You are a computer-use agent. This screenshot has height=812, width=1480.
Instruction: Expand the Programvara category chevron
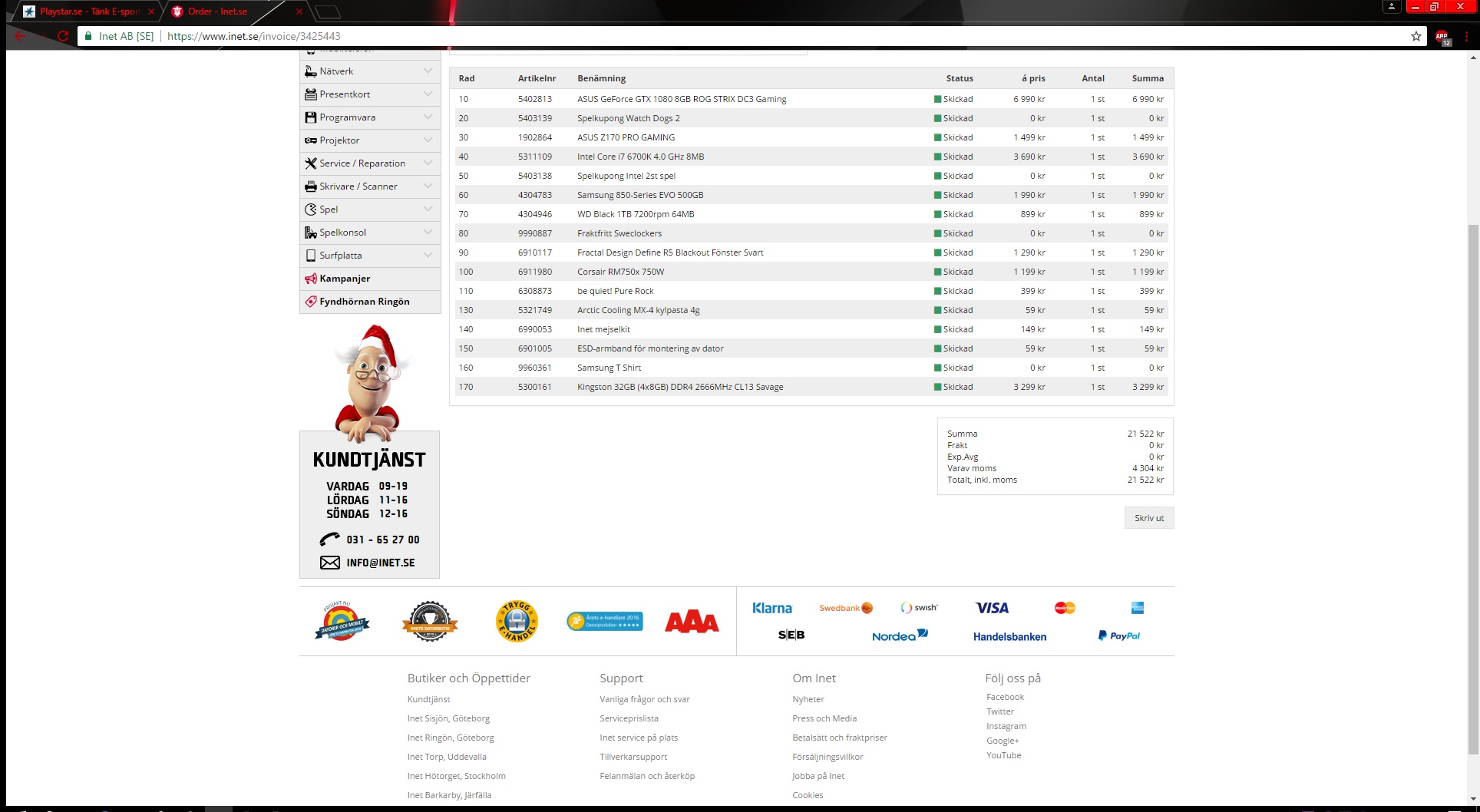[428, 117]
